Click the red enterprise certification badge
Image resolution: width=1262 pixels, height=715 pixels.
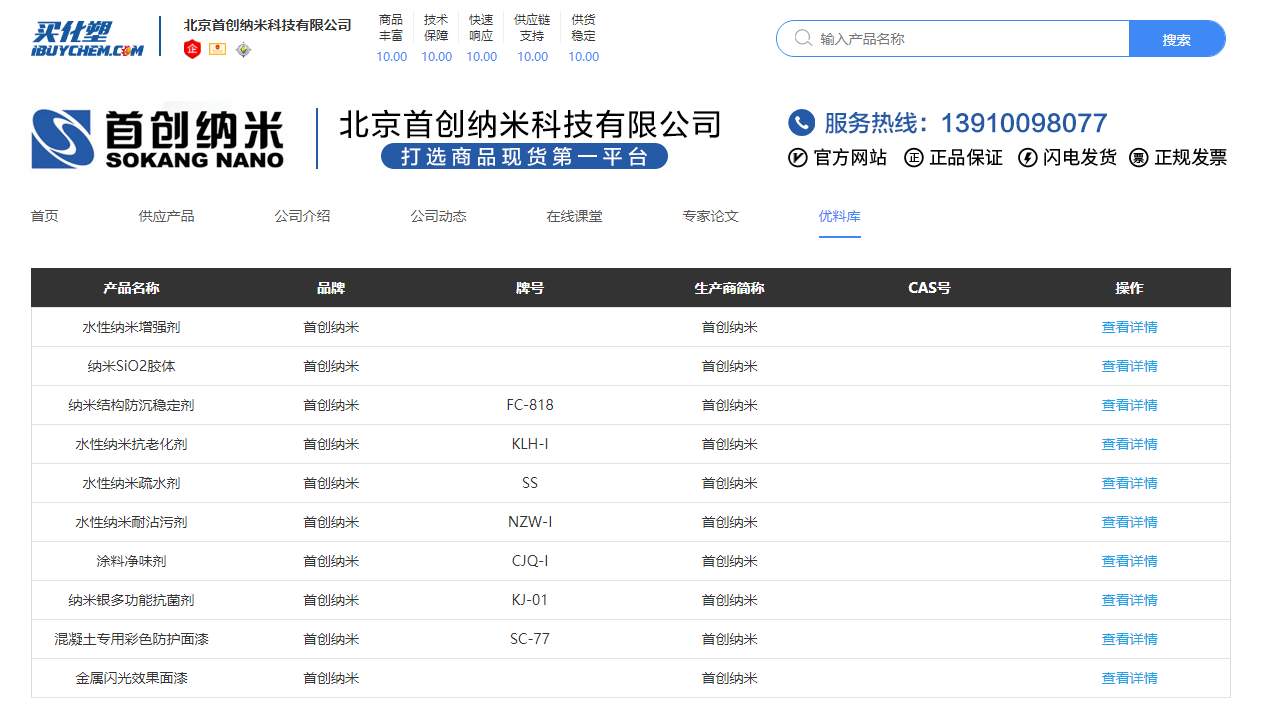click(x=193, y=49)
